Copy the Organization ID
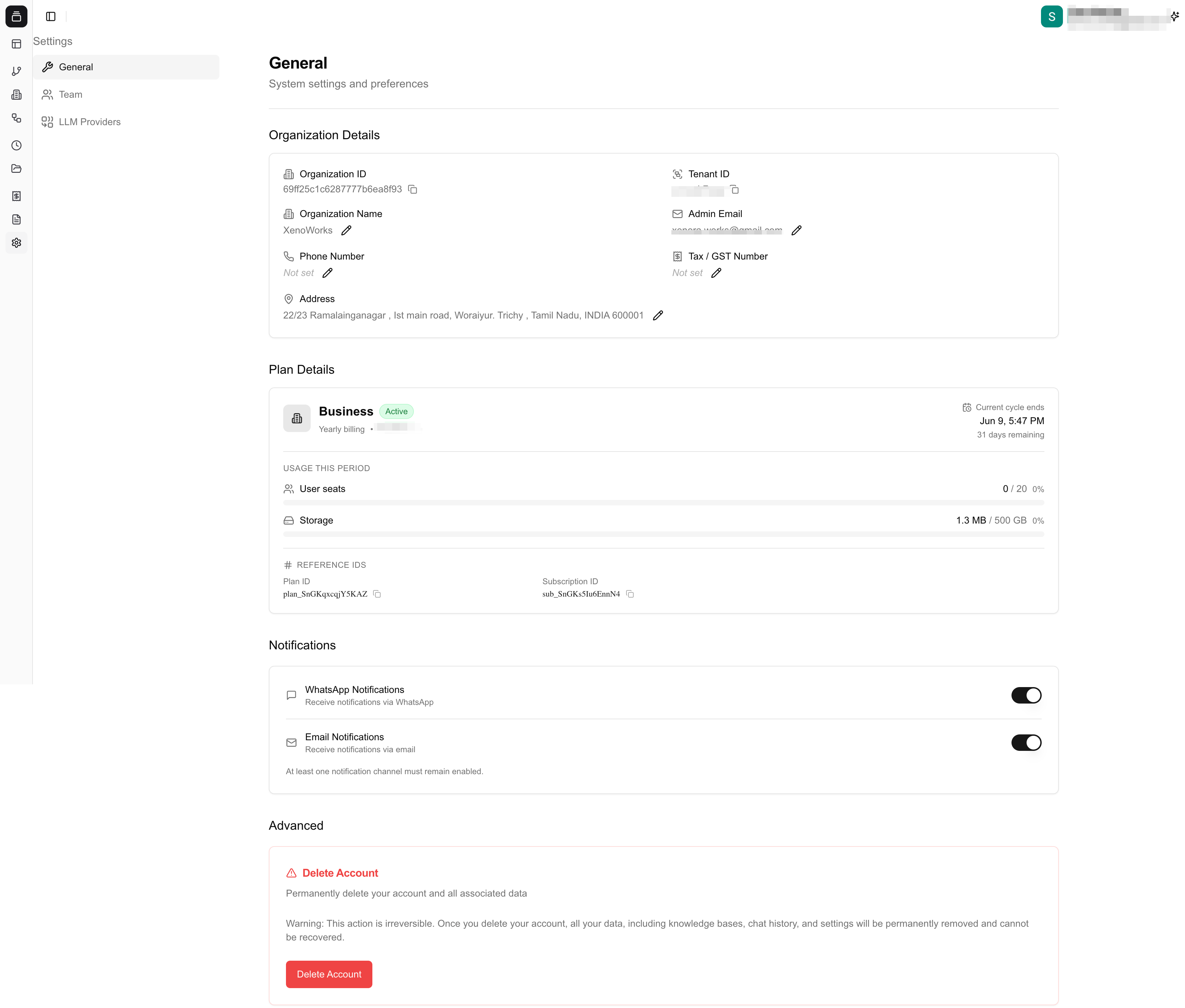 point(412,189)
